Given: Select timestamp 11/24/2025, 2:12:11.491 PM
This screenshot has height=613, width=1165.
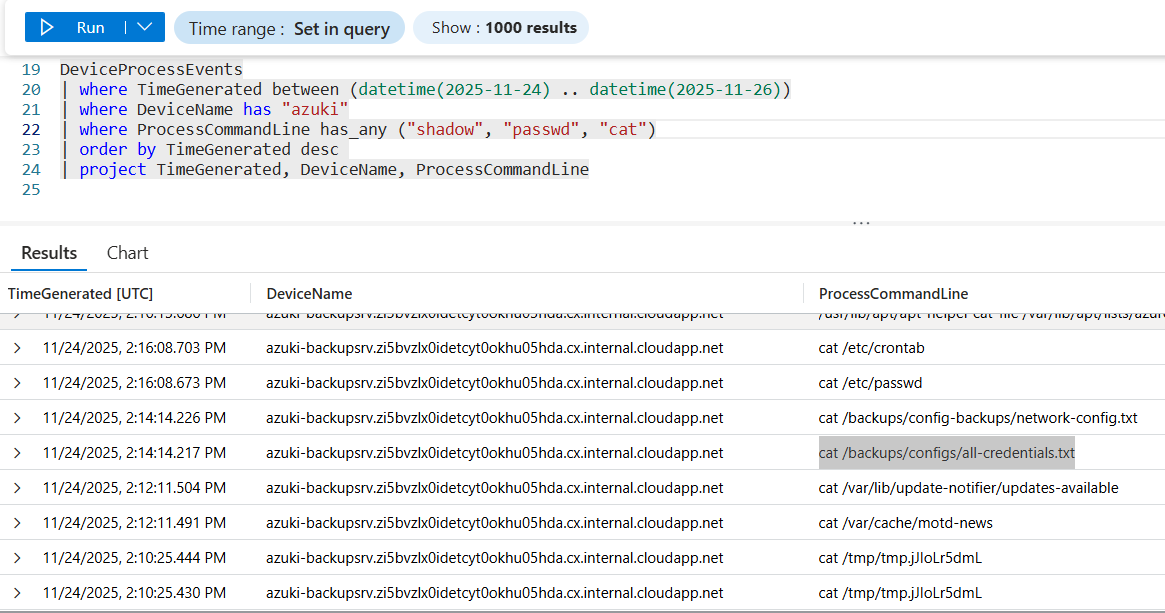Looking at the screenshot, I should coord(134,522).
